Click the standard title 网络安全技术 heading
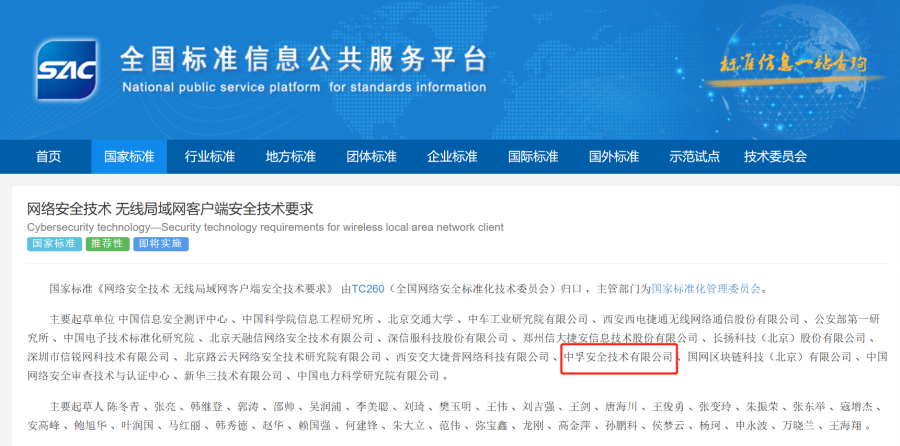900x446 pixels. click(x=170, y=208)
